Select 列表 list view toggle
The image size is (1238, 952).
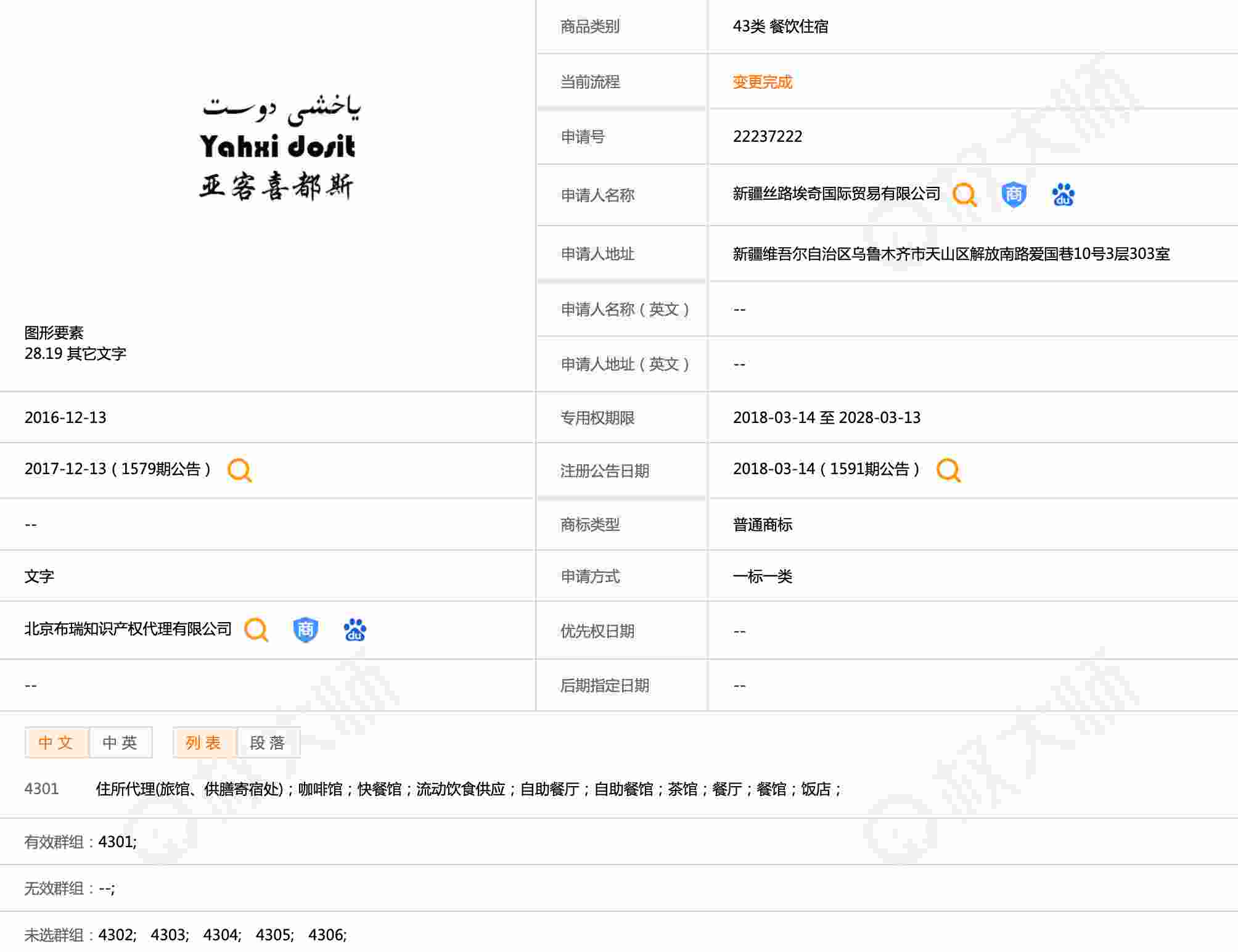click(204, 742)
